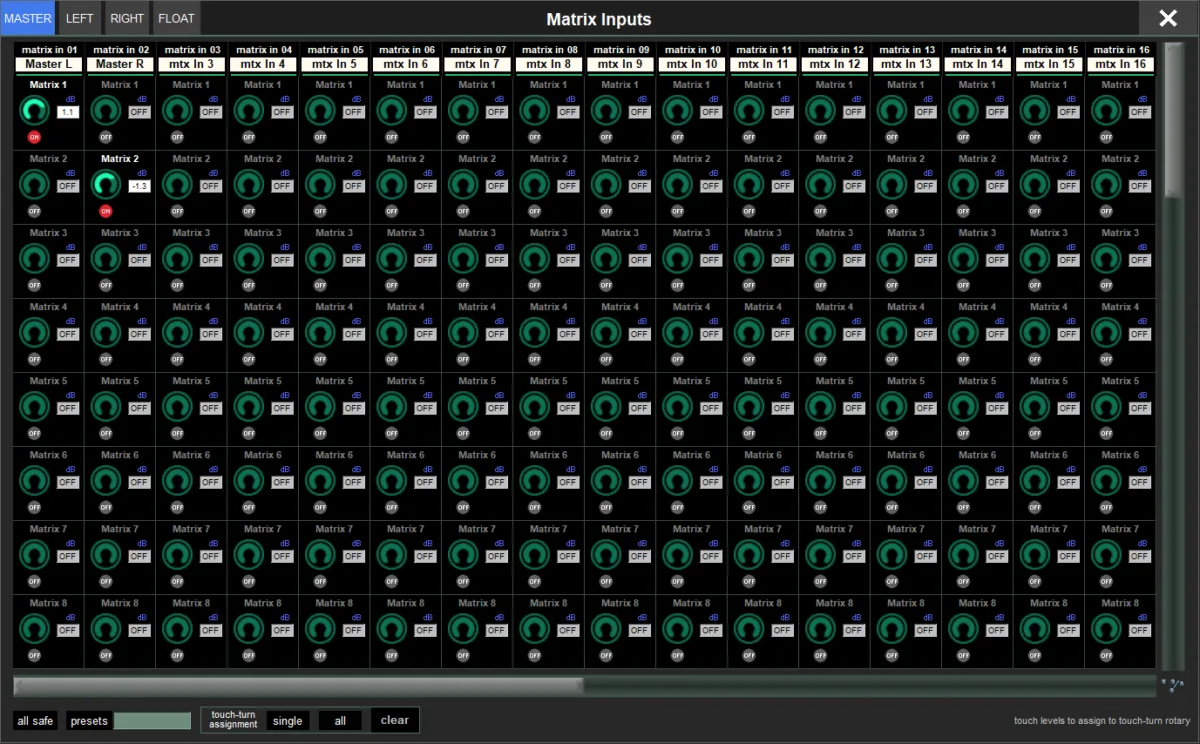Screen dimensions: 1200x744
Task: Select the mtx In 3 channel name
Action: (191, 64)
